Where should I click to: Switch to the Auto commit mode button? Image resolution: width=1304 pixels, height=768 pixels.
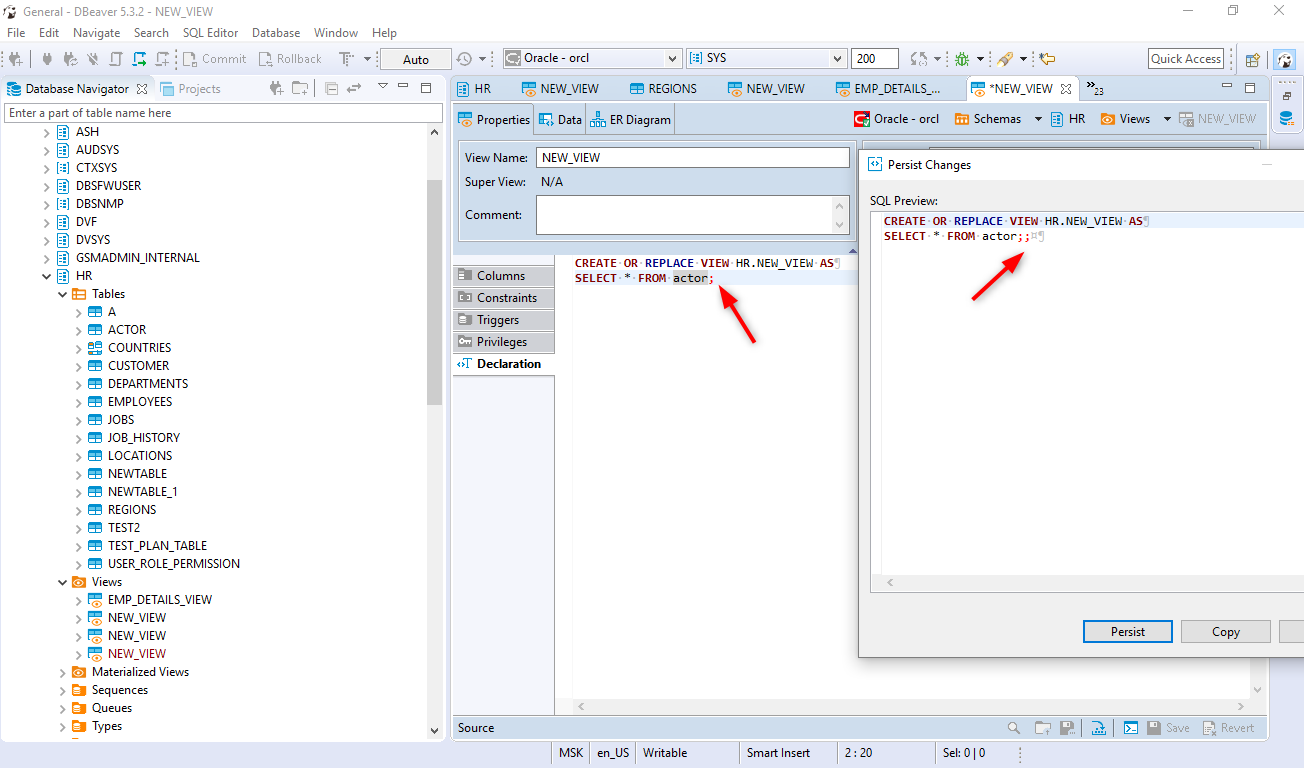[415, 58]
